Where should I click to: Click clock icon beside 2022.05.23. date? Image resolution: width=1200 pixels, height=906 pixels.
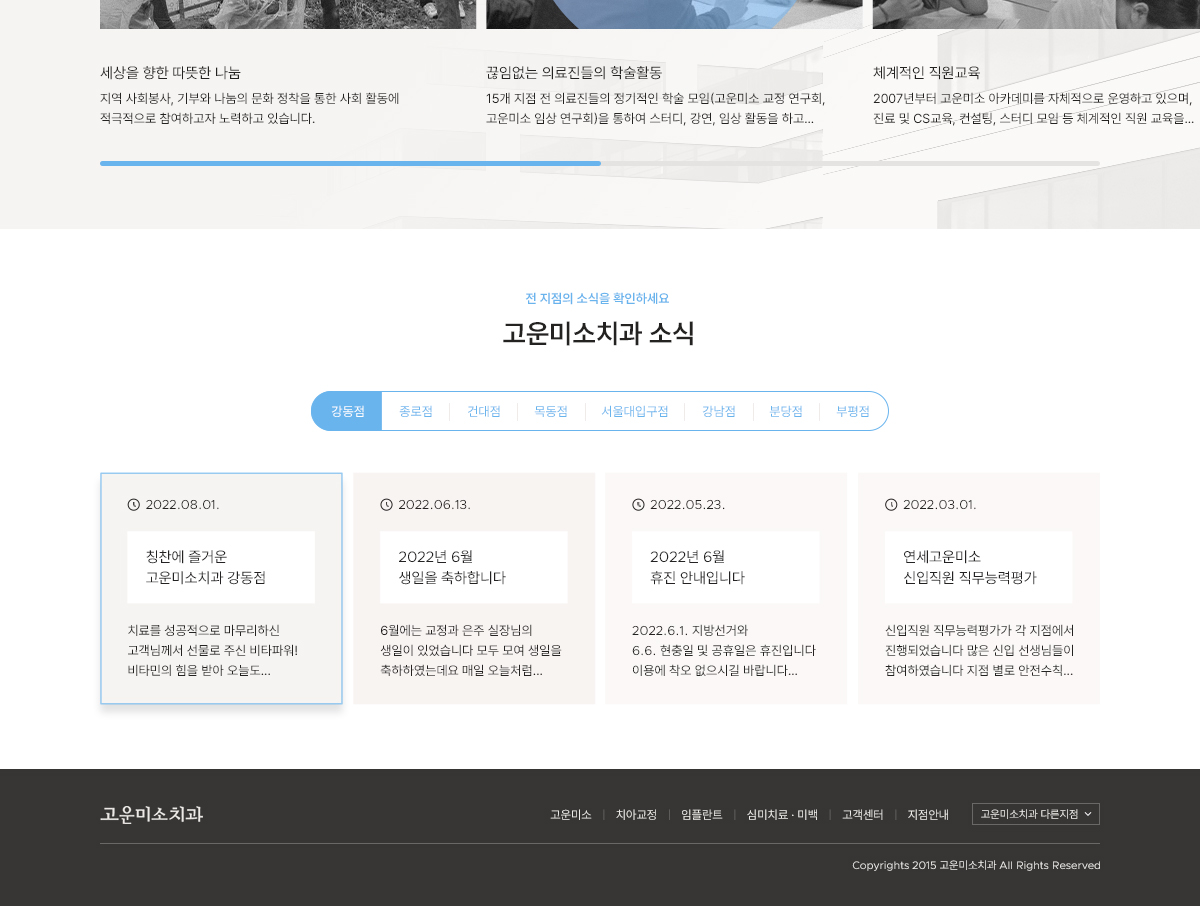638,504
